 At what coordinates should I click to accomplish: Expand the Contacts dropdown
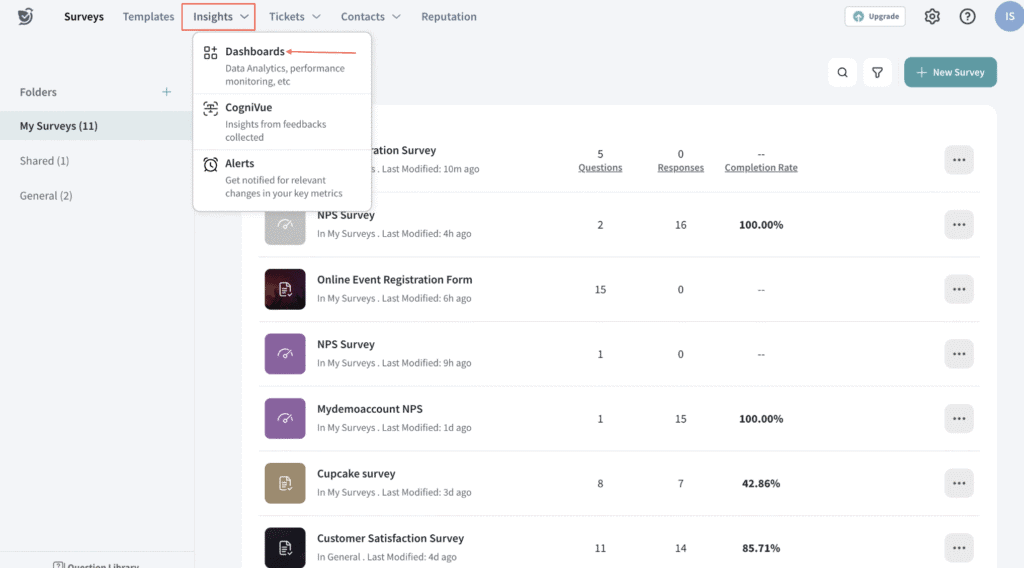point(370,17)
